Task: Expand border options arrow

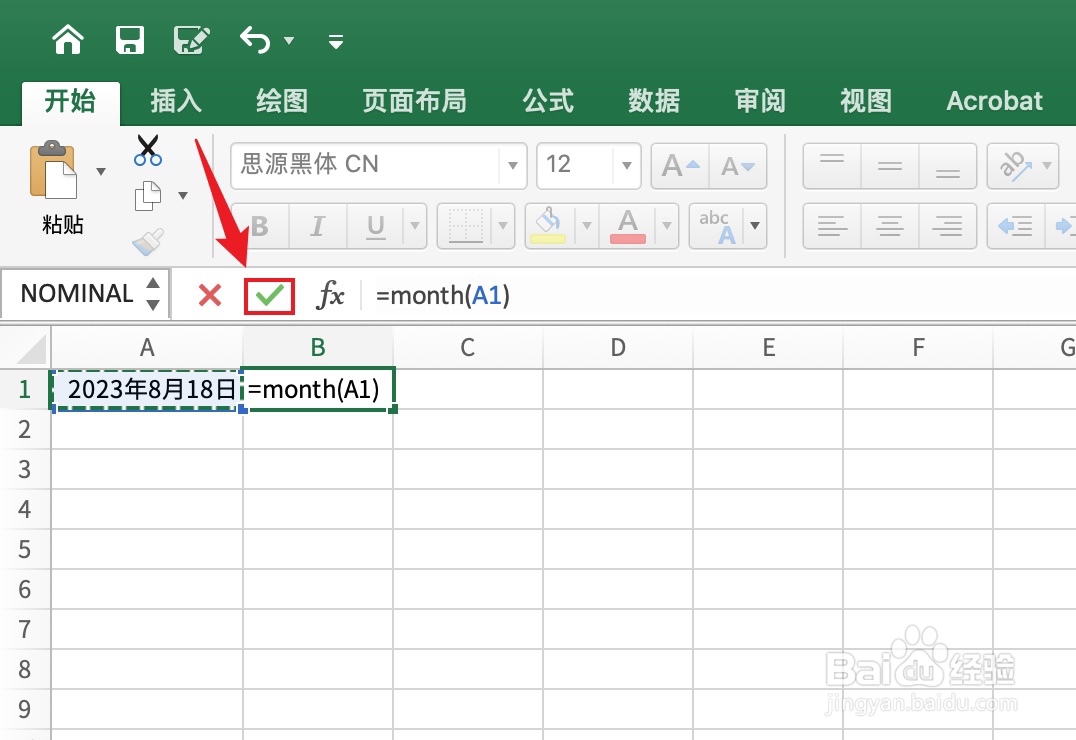Action: point(503,226)
